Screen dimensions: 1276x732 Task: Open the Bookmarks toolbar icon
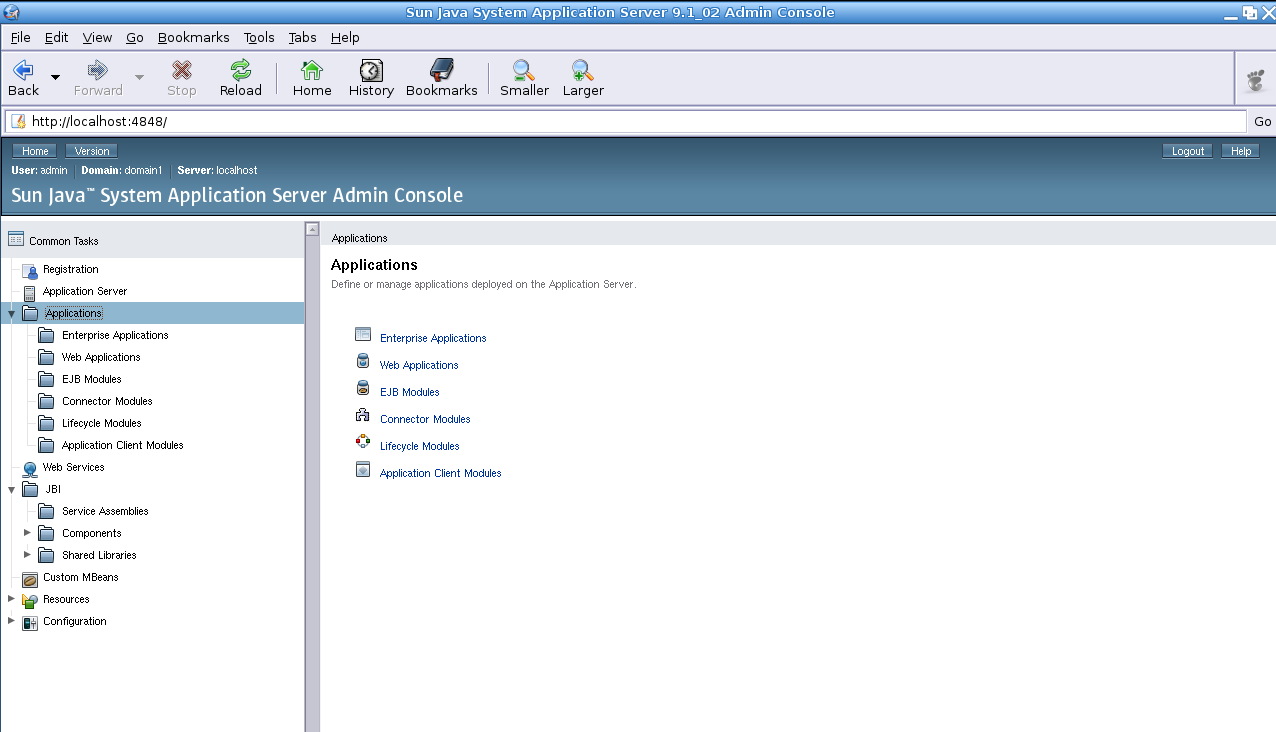click(x=441, y=70)
